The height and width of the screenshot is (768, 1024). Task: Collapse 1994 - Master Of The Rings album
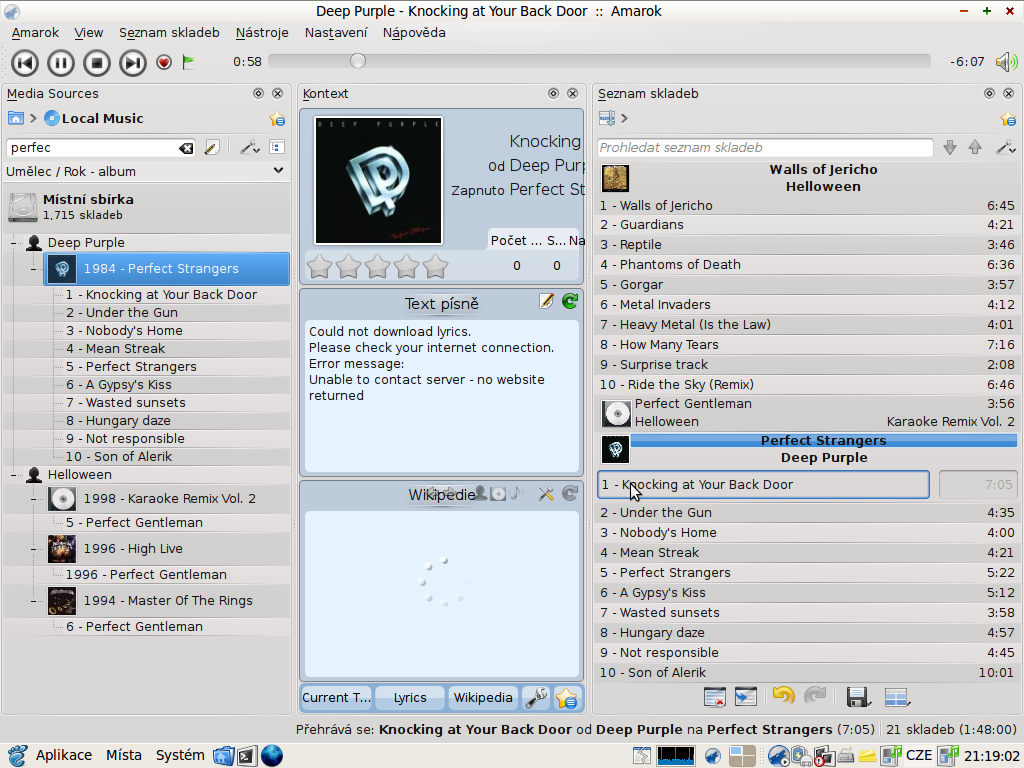click(x=33, y=601)
